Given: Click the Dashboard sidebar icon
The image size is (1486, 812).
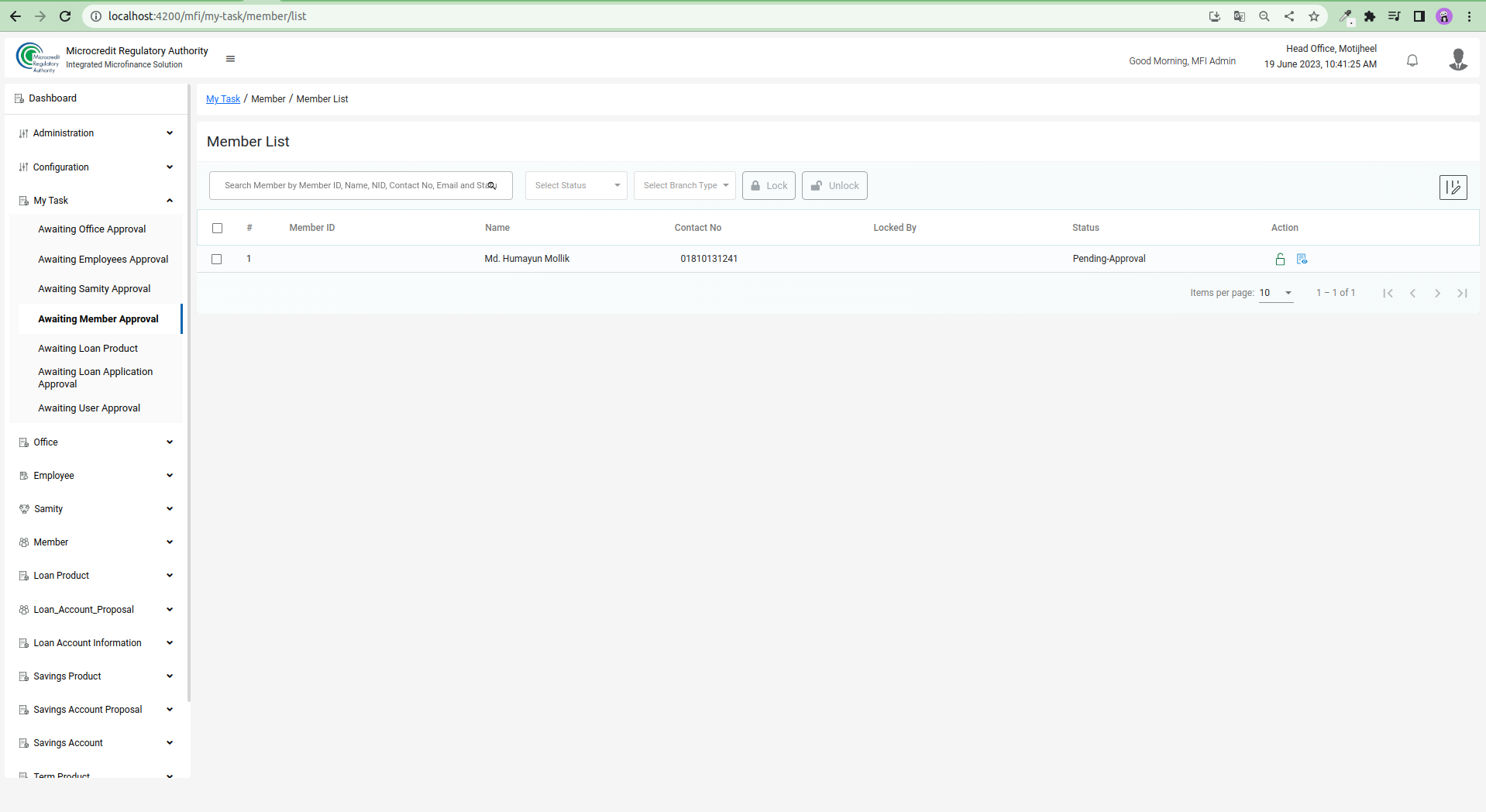Looking at the screenshot, I should 19,98.
